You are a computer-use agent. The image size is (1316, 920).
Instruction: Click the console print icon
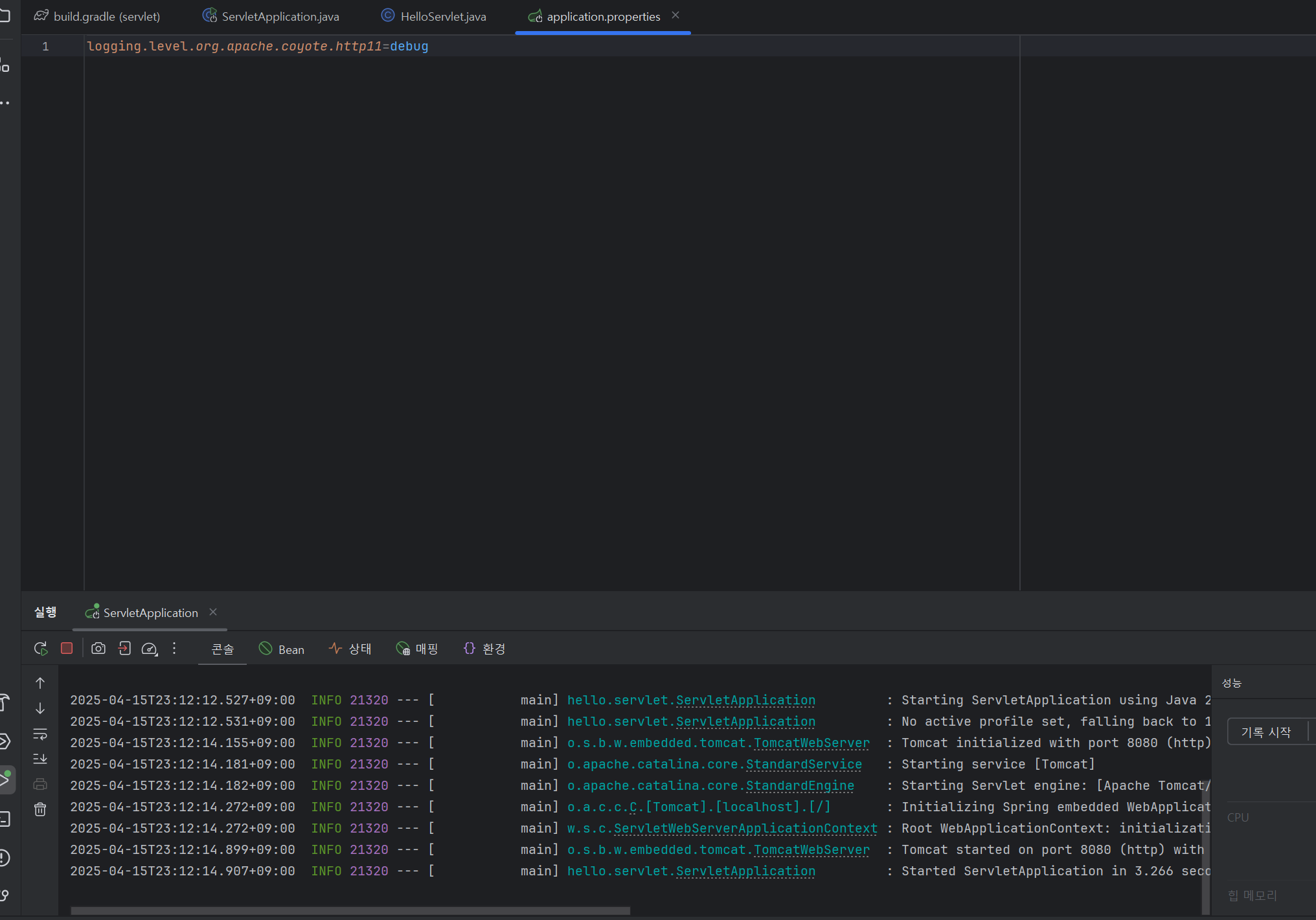[x=40, y=784]
